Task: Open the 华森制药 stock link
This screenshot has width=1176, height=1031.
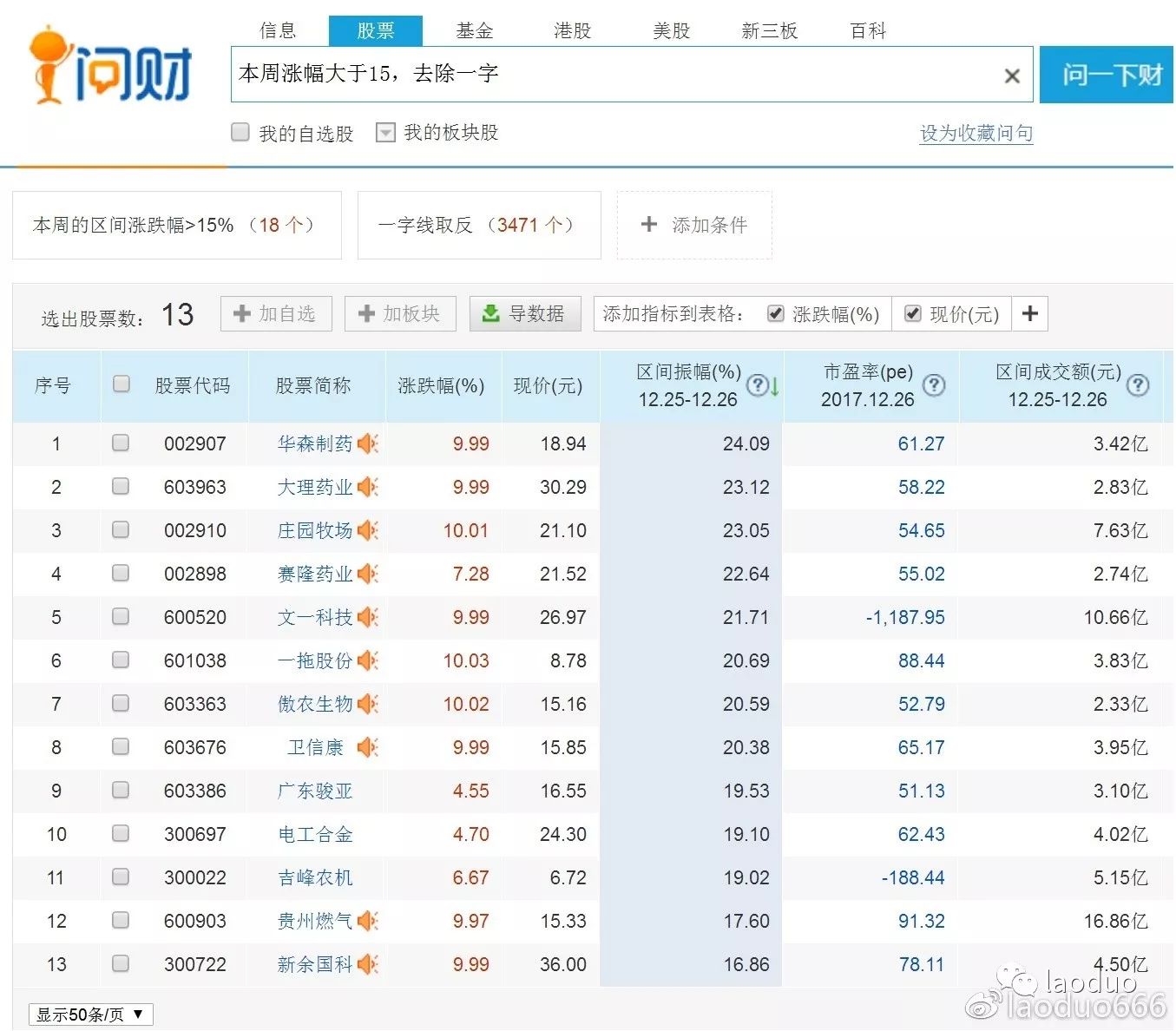Action: click(315, 443)
